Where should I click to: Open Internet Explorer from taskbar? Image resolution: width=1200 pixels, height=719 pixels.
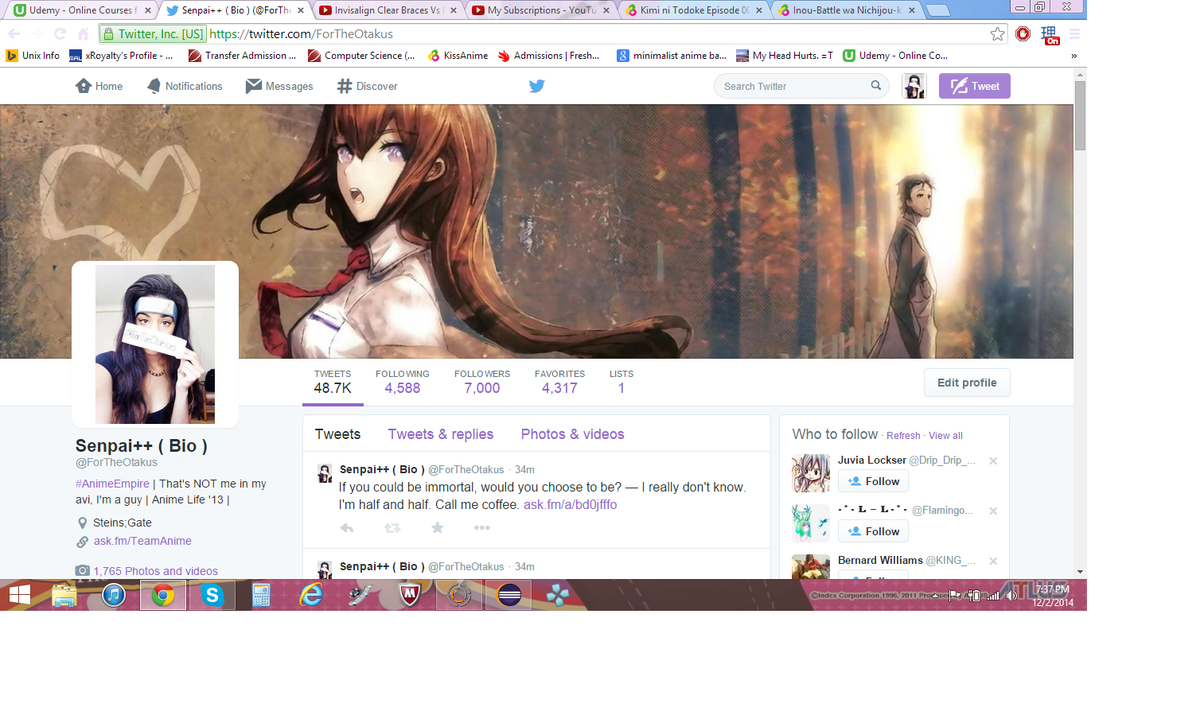pos(311,596)
